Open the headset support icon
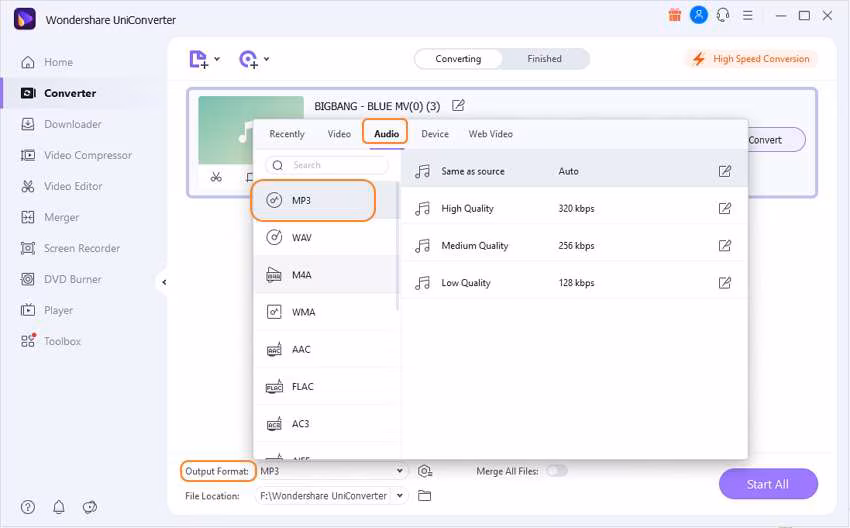 [723, 15]
